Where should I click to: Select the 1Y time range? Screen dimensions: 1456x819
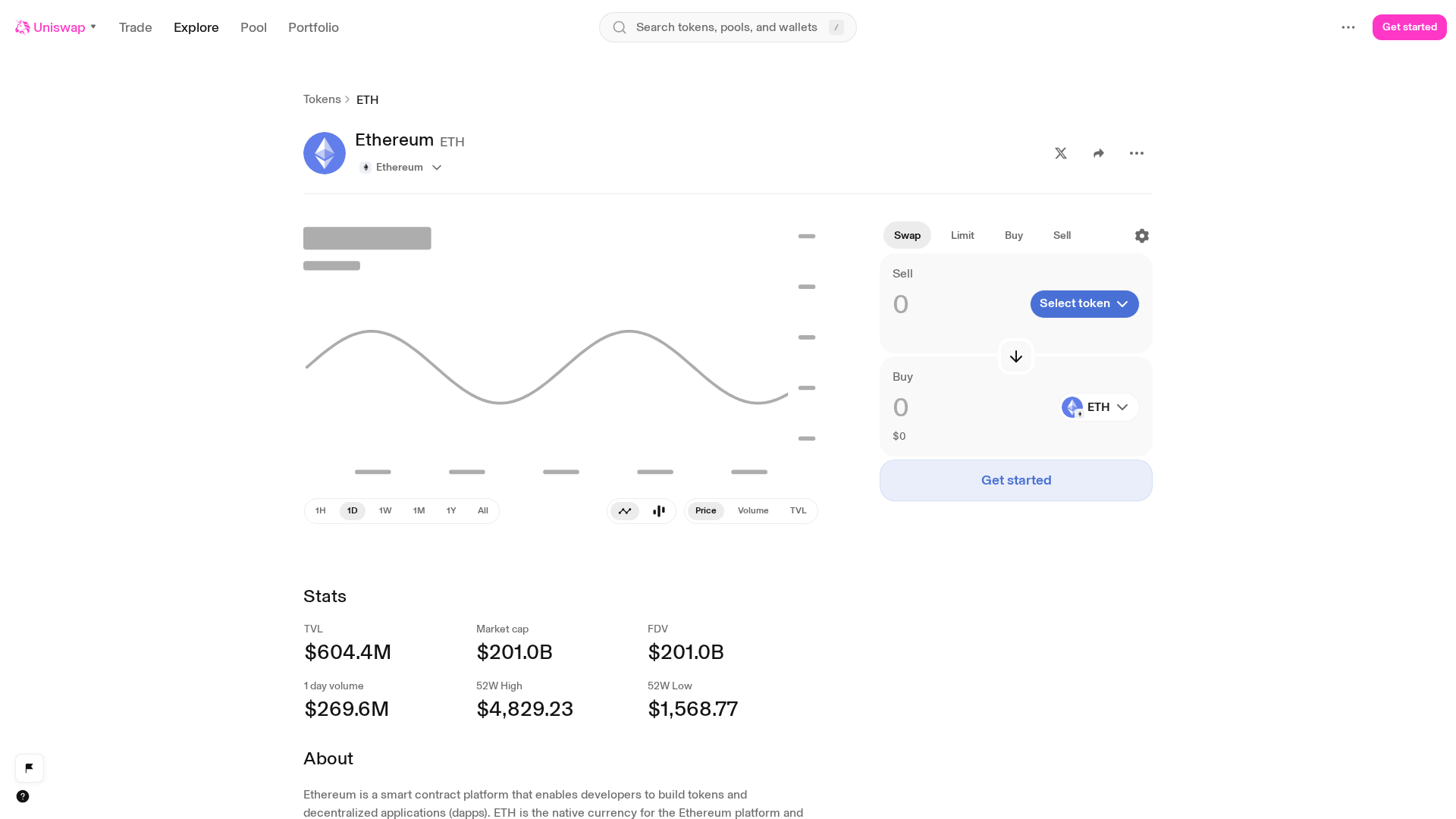click(x=451, y=511)
